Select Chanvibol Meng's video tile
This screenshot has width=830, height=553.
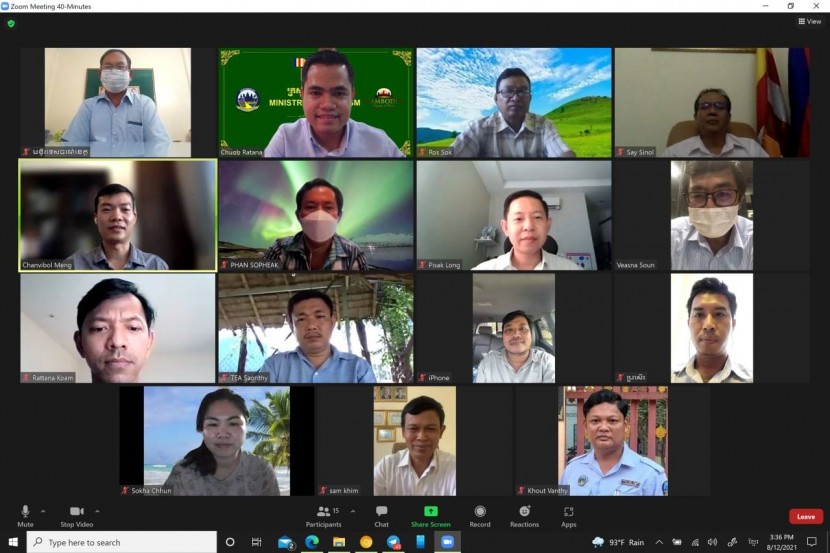point(117,215)
